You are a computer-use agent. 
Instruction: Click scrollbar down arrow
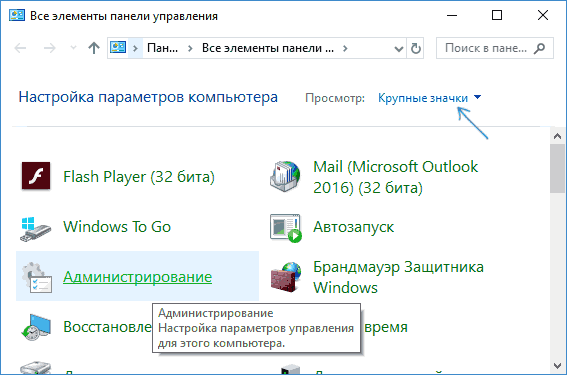click(557, 366)
